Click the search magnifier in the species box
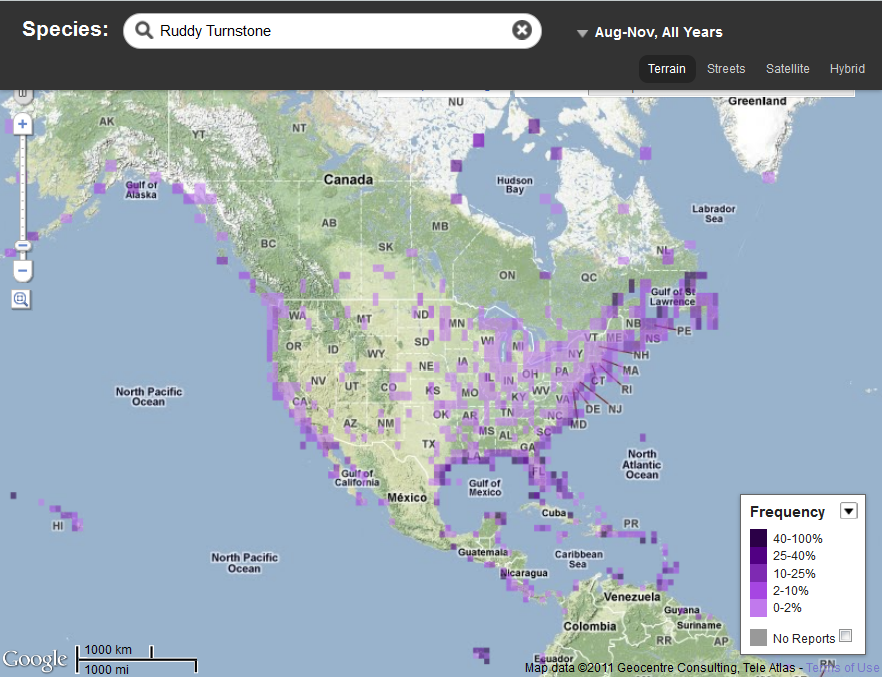 coord(143,30)
